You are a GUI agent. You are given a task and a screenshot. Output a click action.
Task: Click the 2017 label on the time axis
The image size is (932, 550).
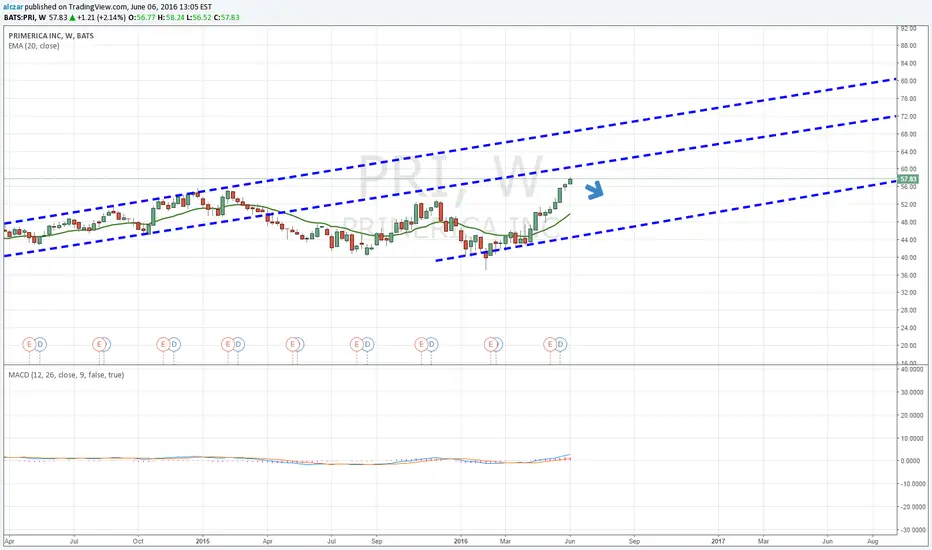pos(718,542)
